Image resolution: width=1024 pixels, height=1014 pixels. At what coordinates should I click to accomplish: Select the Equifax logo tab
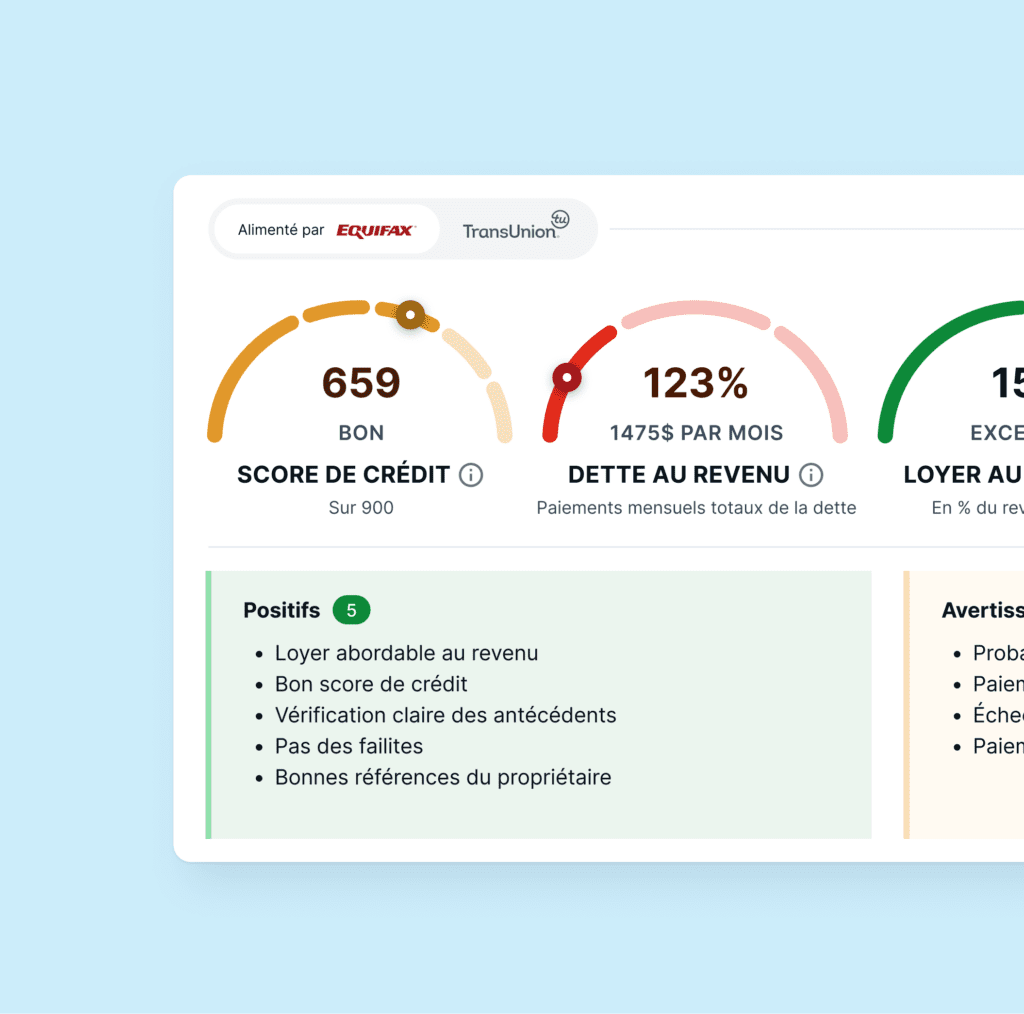(x=374, y=231)
